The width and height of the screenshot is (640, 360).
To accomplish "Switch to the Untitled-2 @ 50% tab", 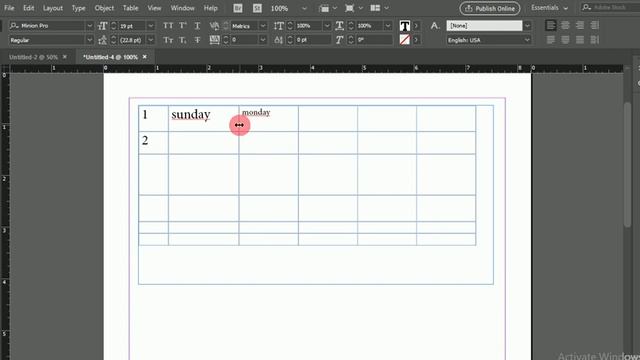I will coord(33,57).
